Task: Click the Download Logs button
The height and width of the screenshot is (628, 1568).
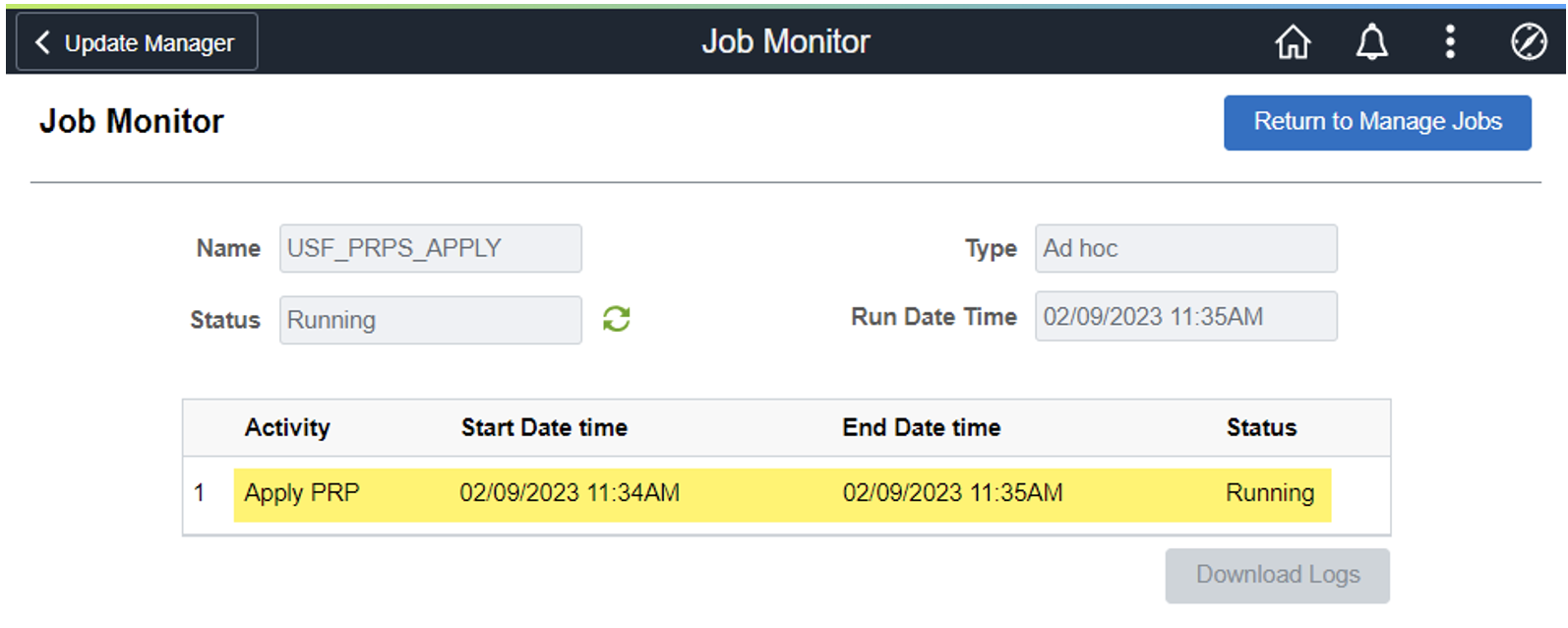Action: coord(1277,575)
